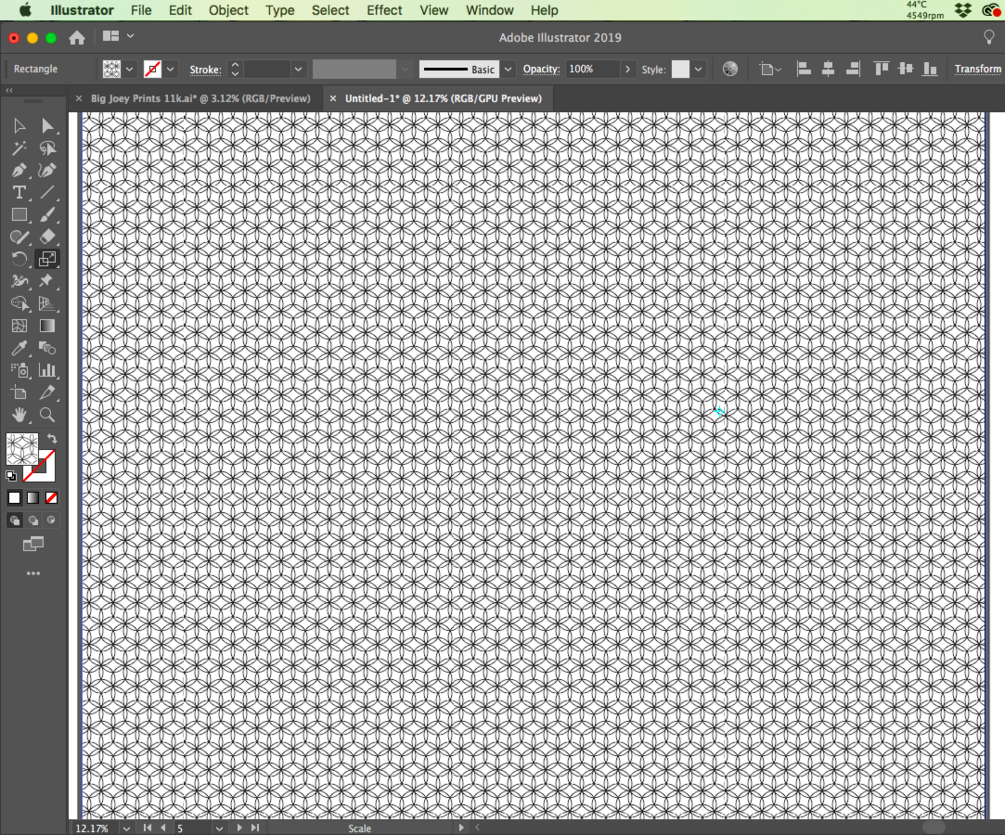Viewport: 1005px width, 835px height.
Task: Open Basic brush definition dropdown
Action: (x=508, y=69)
